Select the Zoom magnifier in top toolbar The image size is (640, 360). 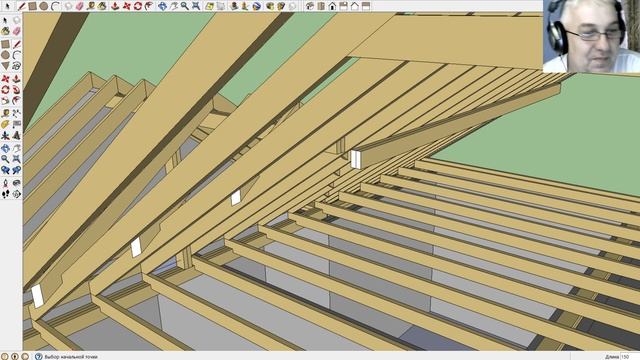click(x=184, y=6)
